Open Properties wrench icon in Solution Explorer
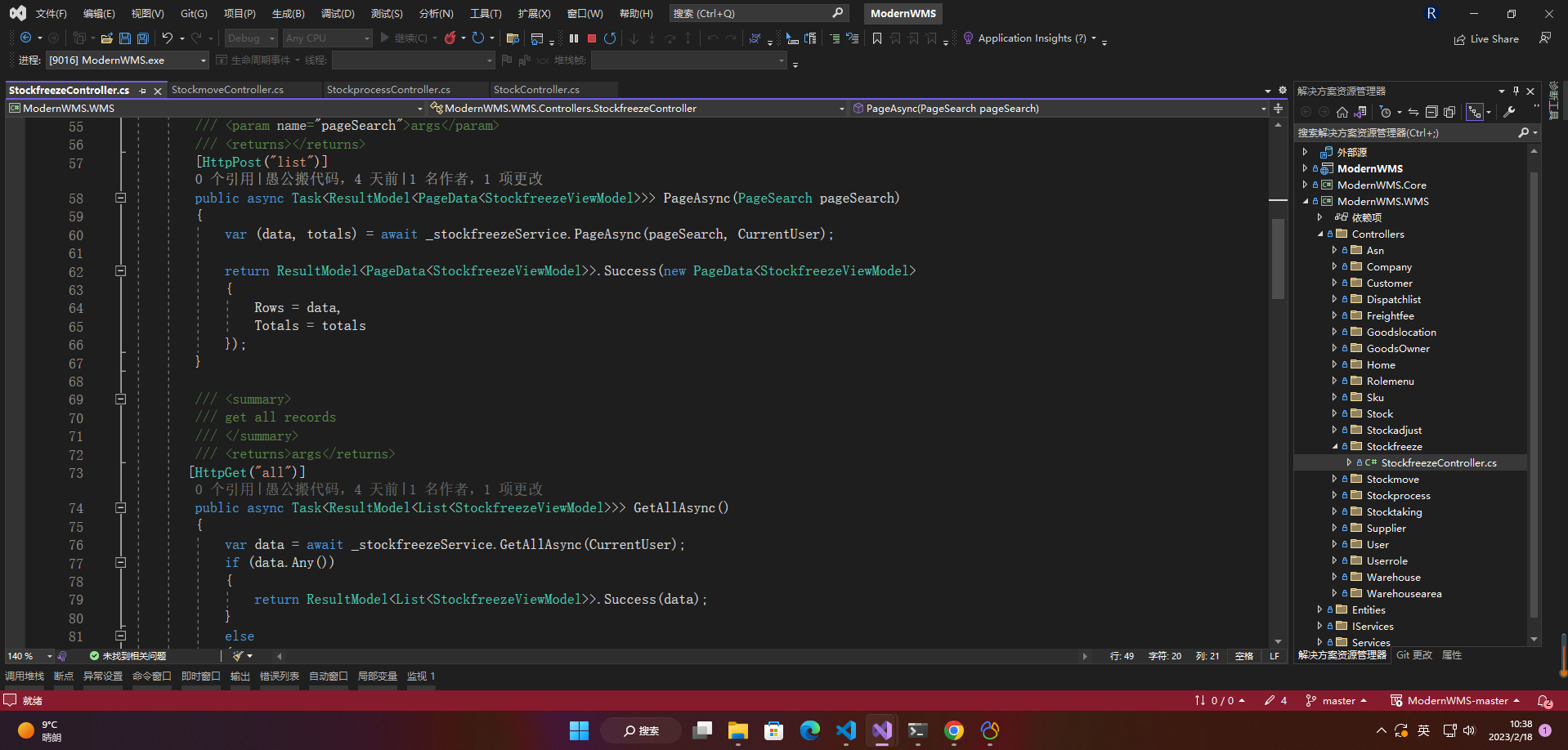 1509,112
